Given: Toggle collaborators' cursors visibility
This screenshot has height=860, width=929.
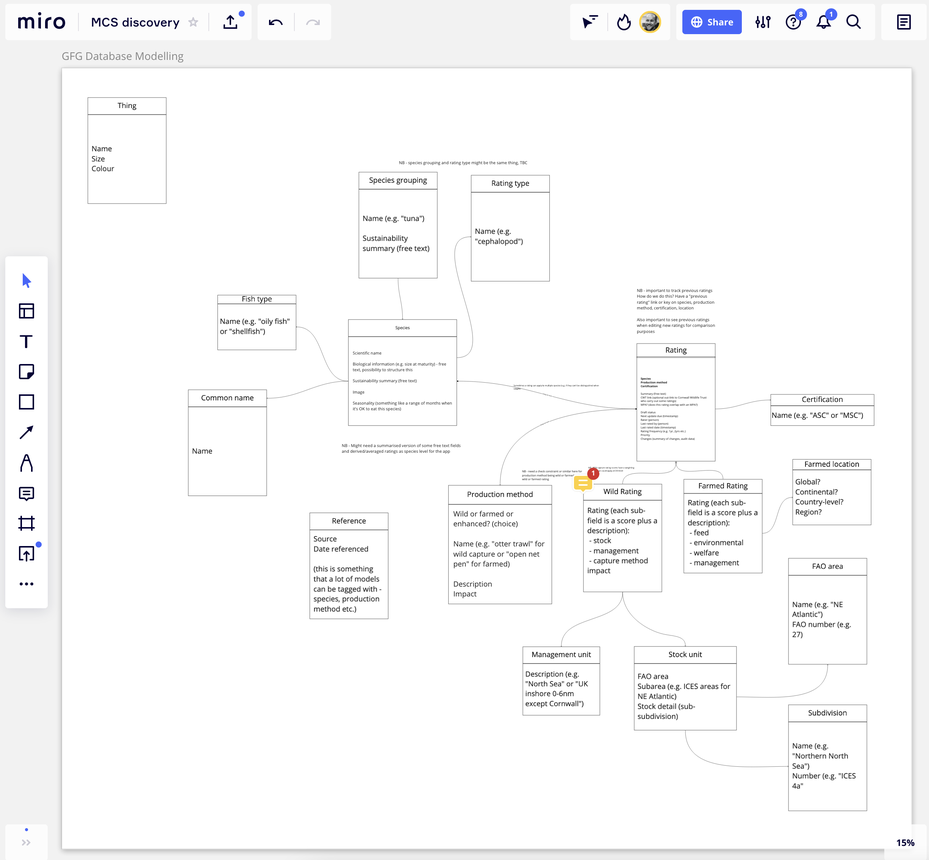Looking at the screenshot, I should [591, 22].
